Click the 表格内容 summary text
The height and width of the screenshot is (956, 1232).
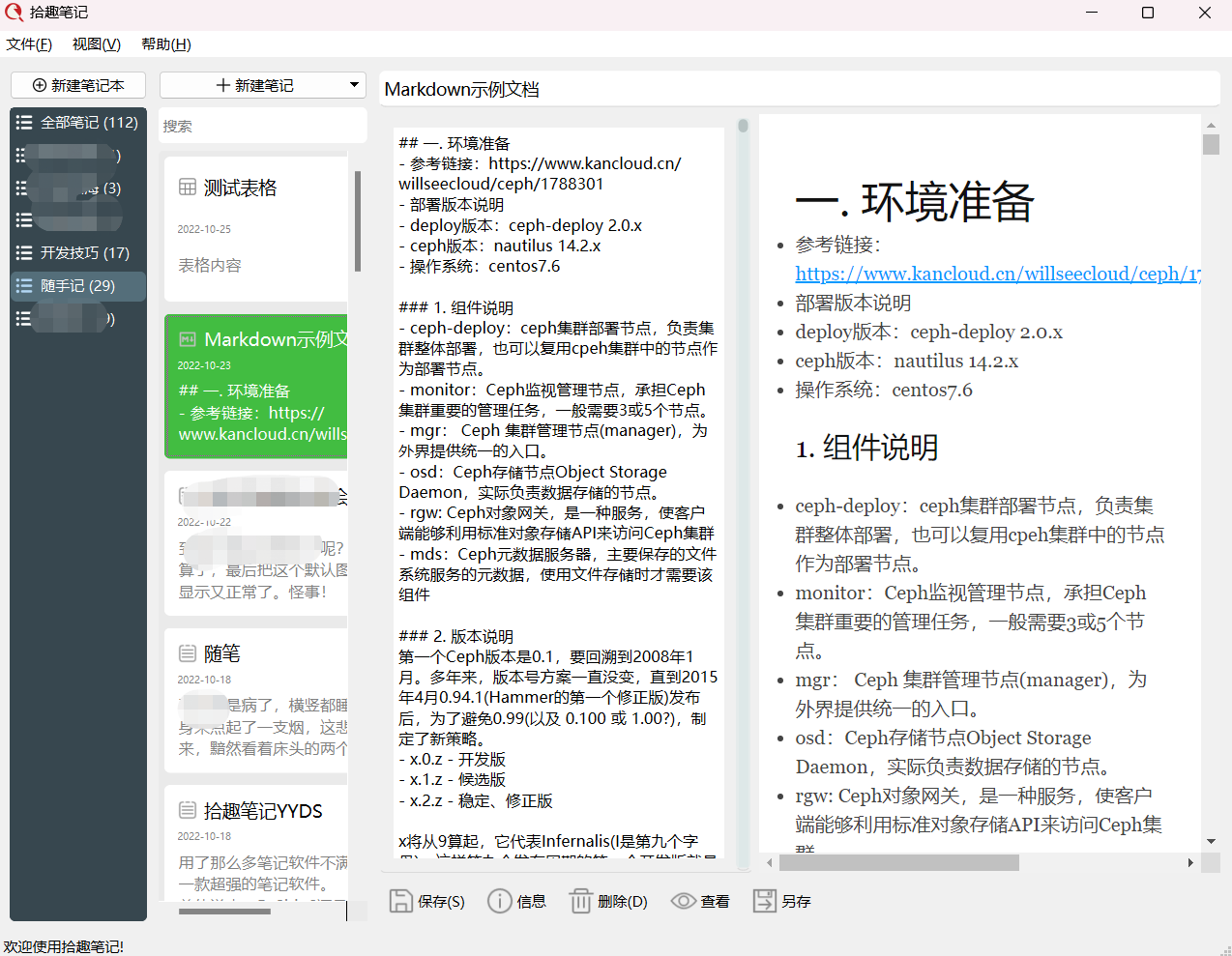(x=210, y=265)
